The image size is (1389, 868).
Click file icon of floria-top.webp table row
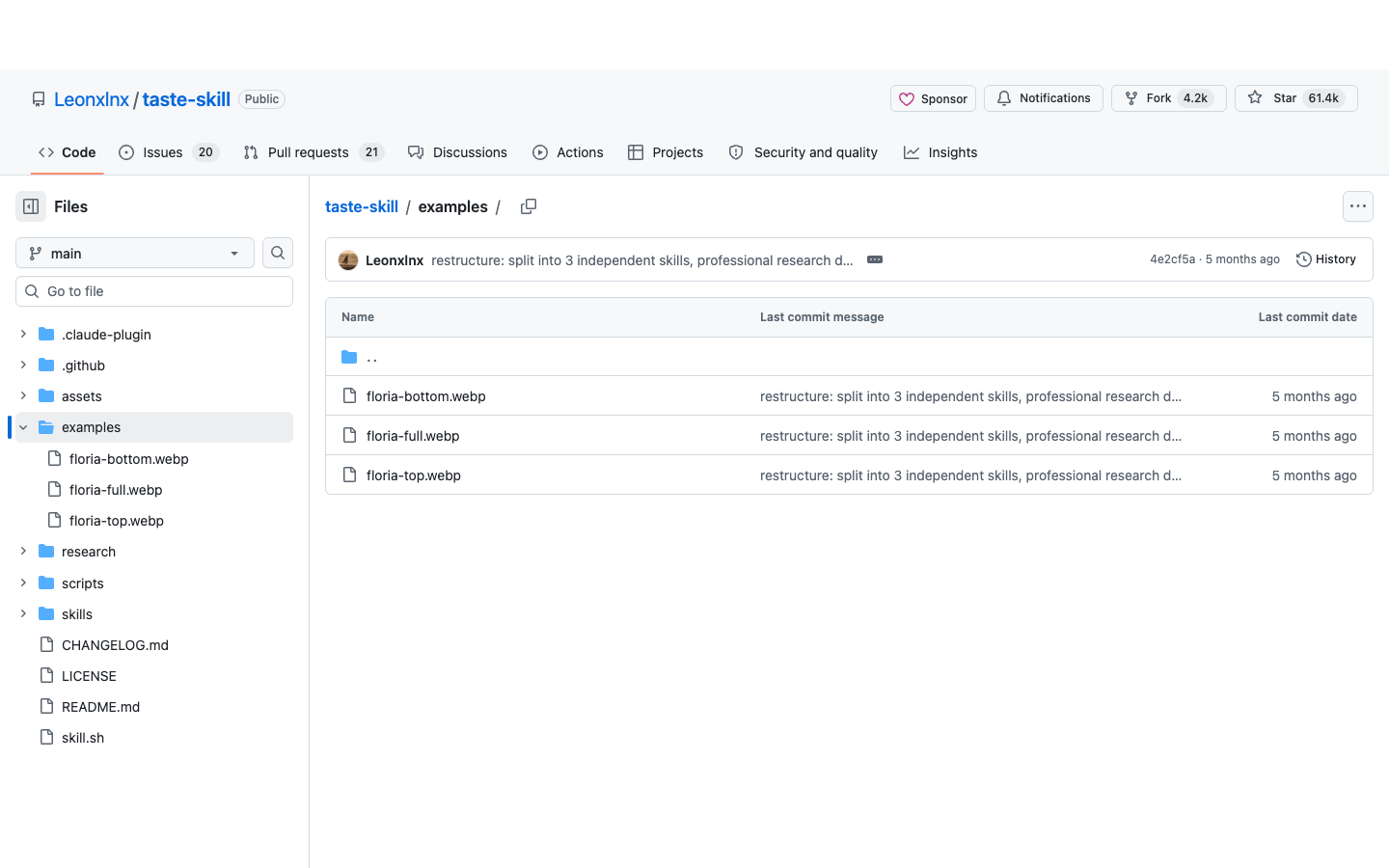349,475
